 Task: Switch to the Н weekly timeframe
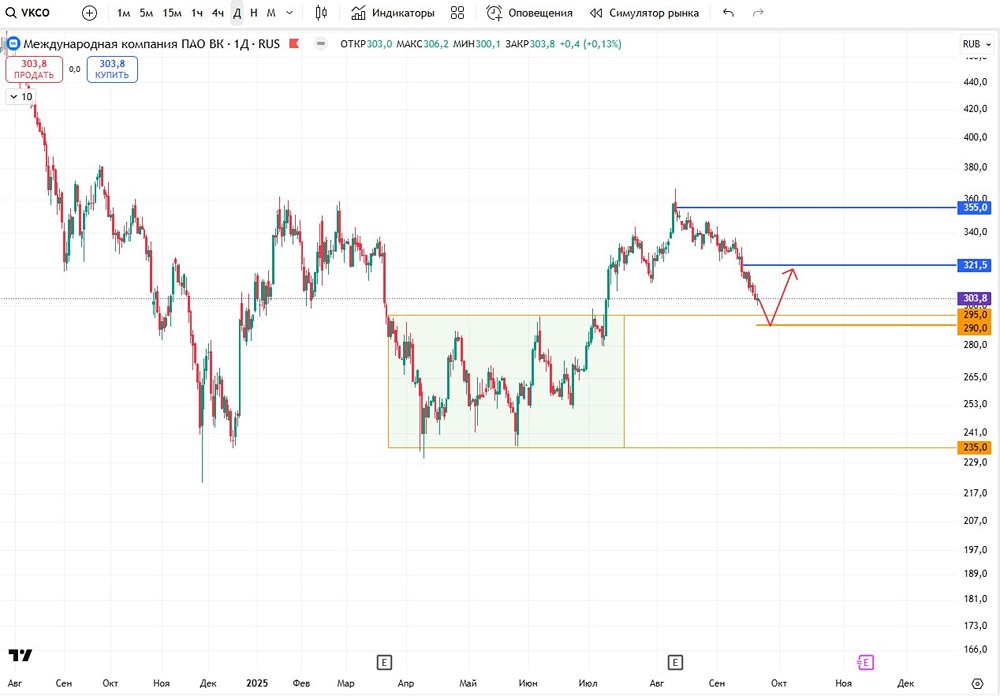click(251, 13)
